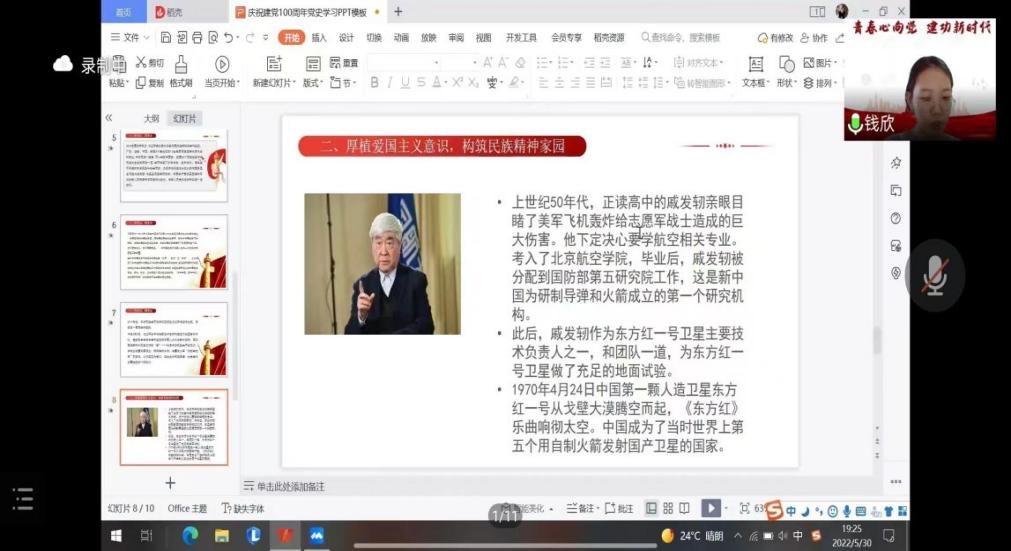Click the 形状 shapes icon
This screenshot has height=551, width=1011.
tap(786, 64)
